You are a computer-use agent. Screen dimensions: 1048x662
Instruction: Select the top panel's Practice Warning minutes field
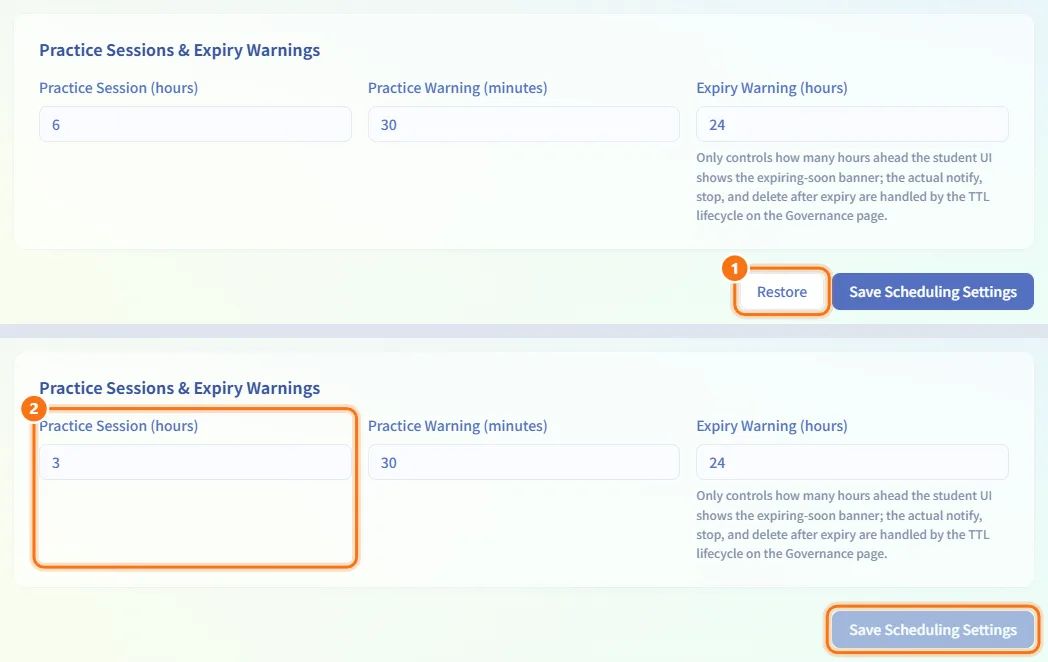pyautogui.click(x=523, y=124)
